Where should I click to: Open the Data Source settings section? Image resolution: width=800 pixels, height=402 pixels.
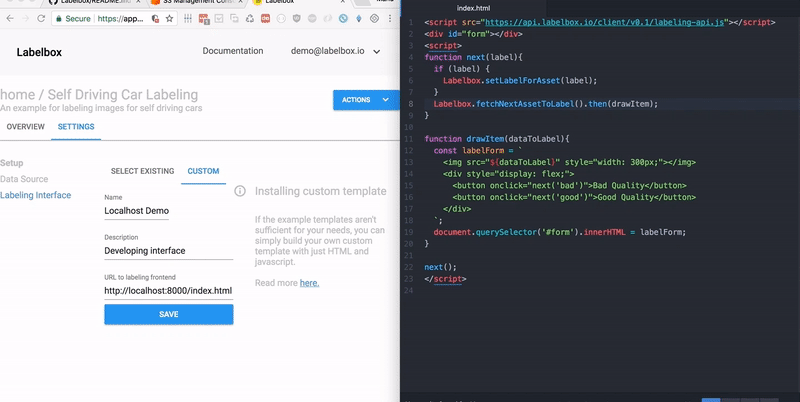pyautogui.click(x=24, y=179)
